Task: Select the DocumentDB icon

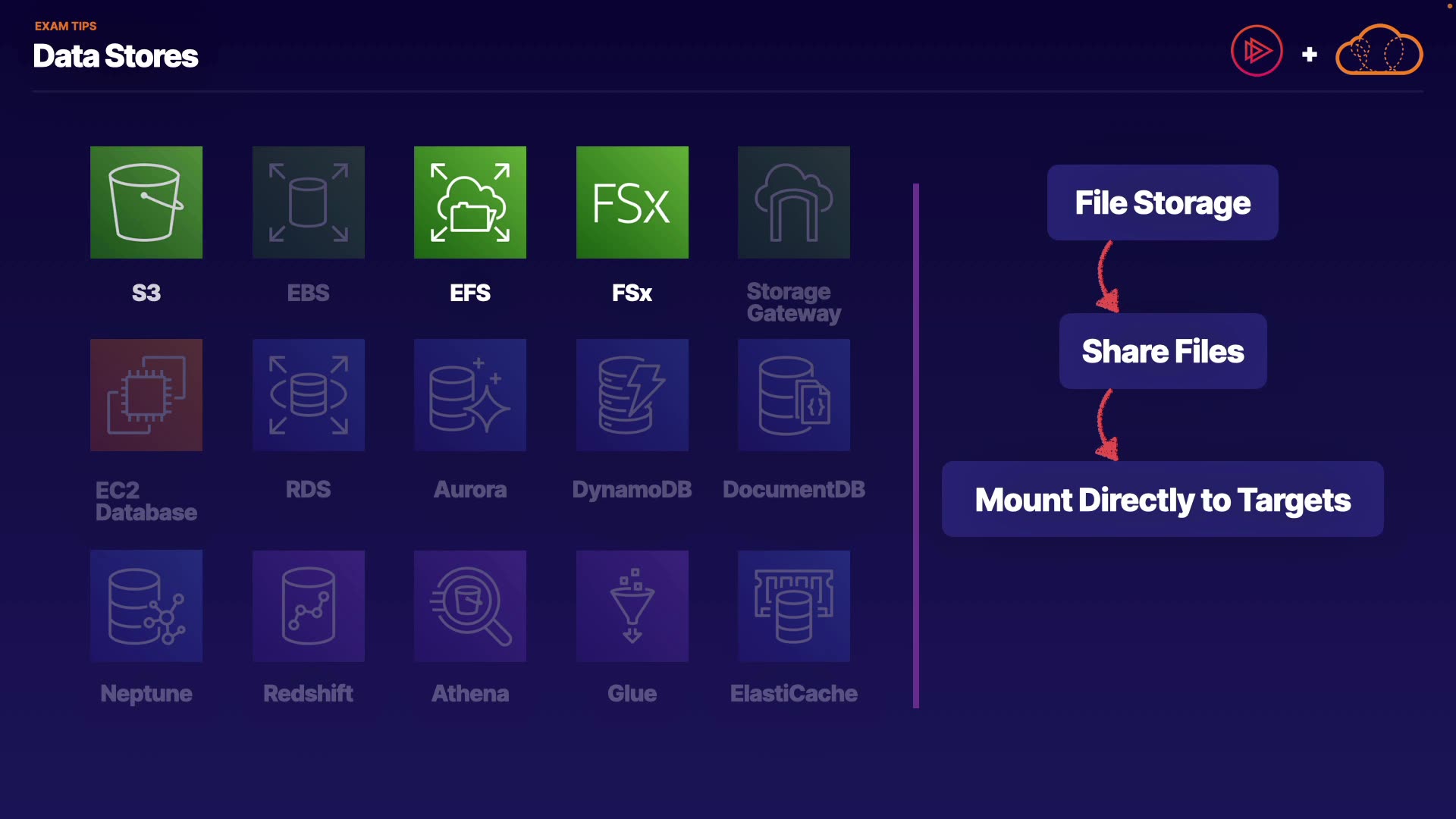Action: click(794, 395)
